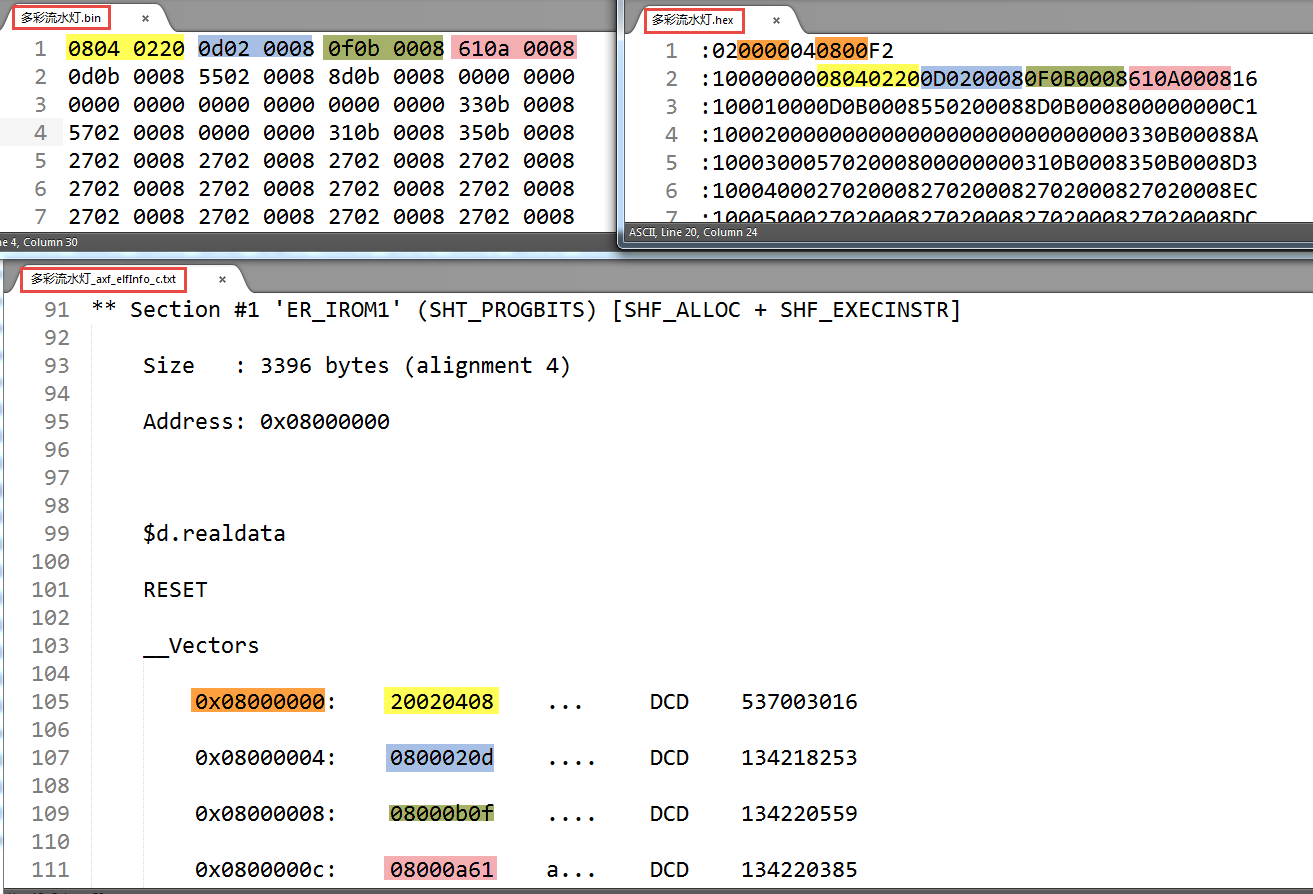Screen dimensions: 1313x894
Task: Select line number 4 in bin gutter
Action: 40,132
